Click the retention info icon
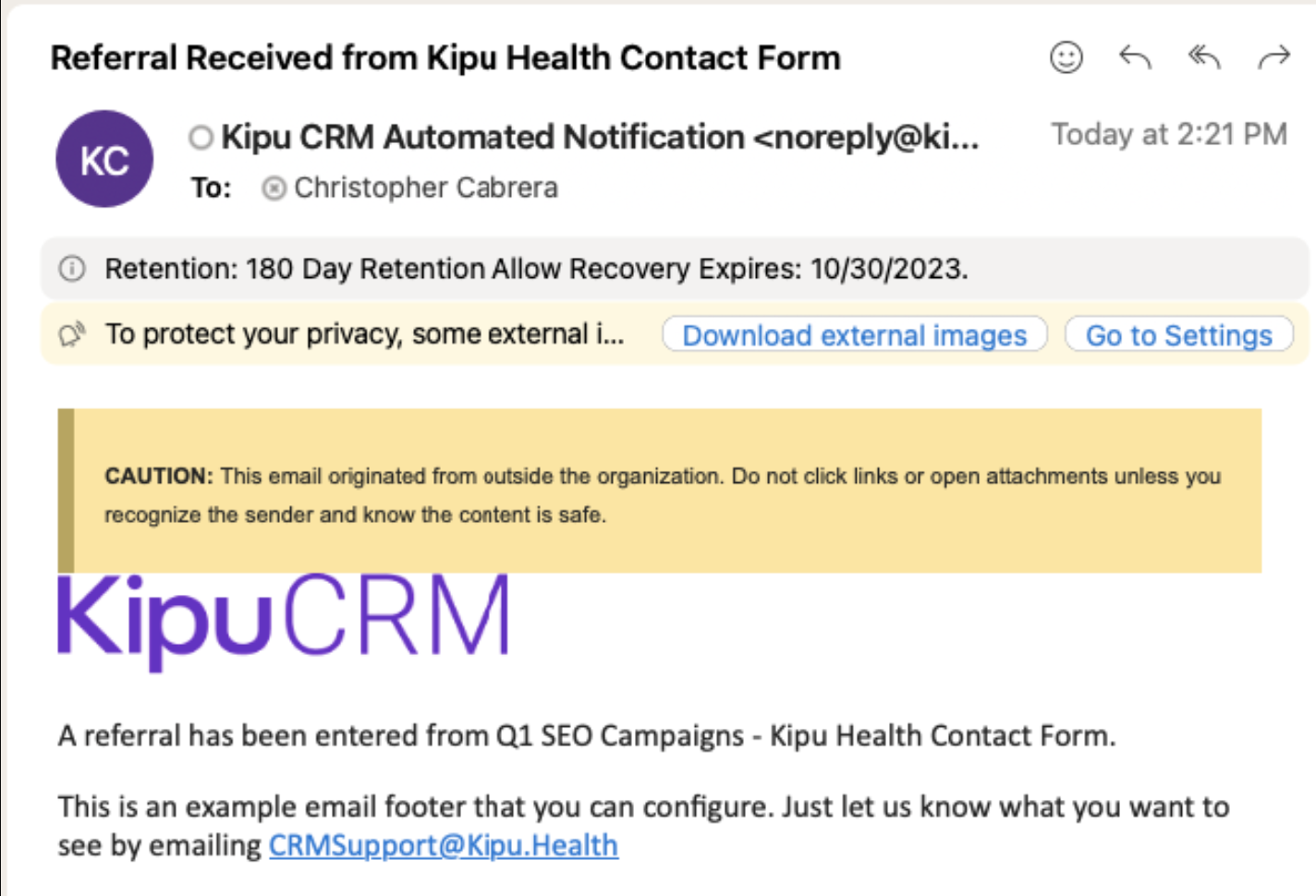Image resolution: width=1316 pixels, height=896 pixels. tap(72, 269)
